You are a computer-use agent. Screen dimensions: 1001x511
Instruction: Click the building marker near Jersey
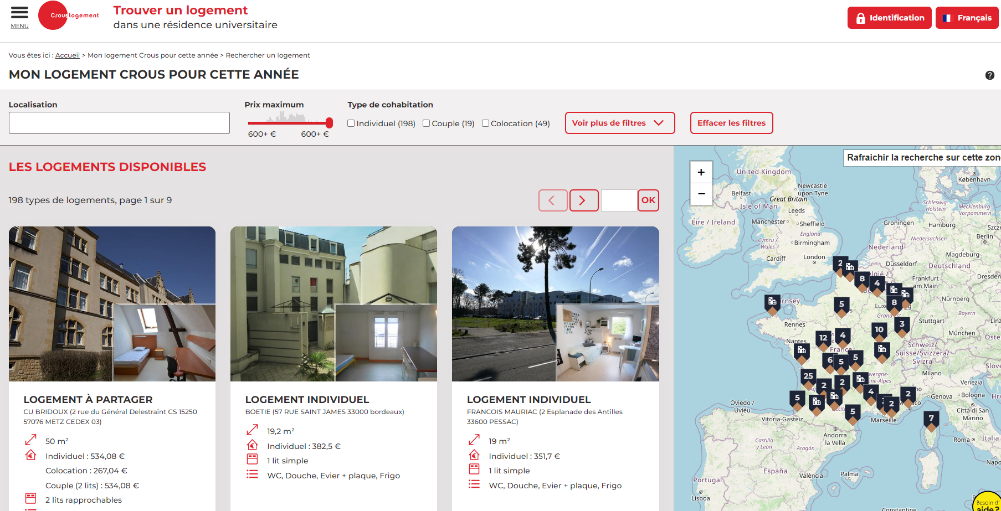(772, 303)
